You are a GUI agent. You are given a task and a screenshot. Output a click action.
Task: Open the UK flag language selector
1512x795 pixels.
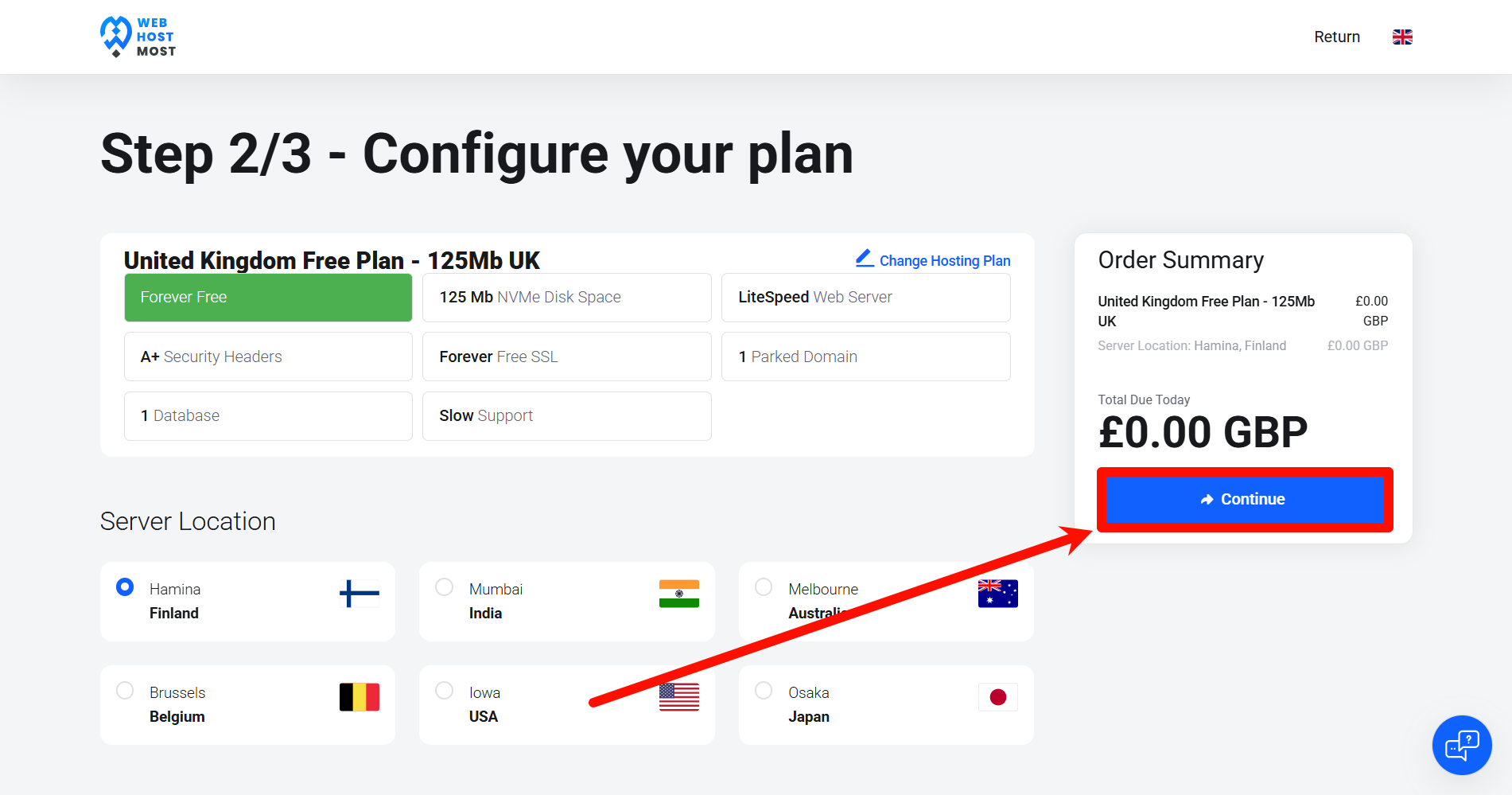1402,37
